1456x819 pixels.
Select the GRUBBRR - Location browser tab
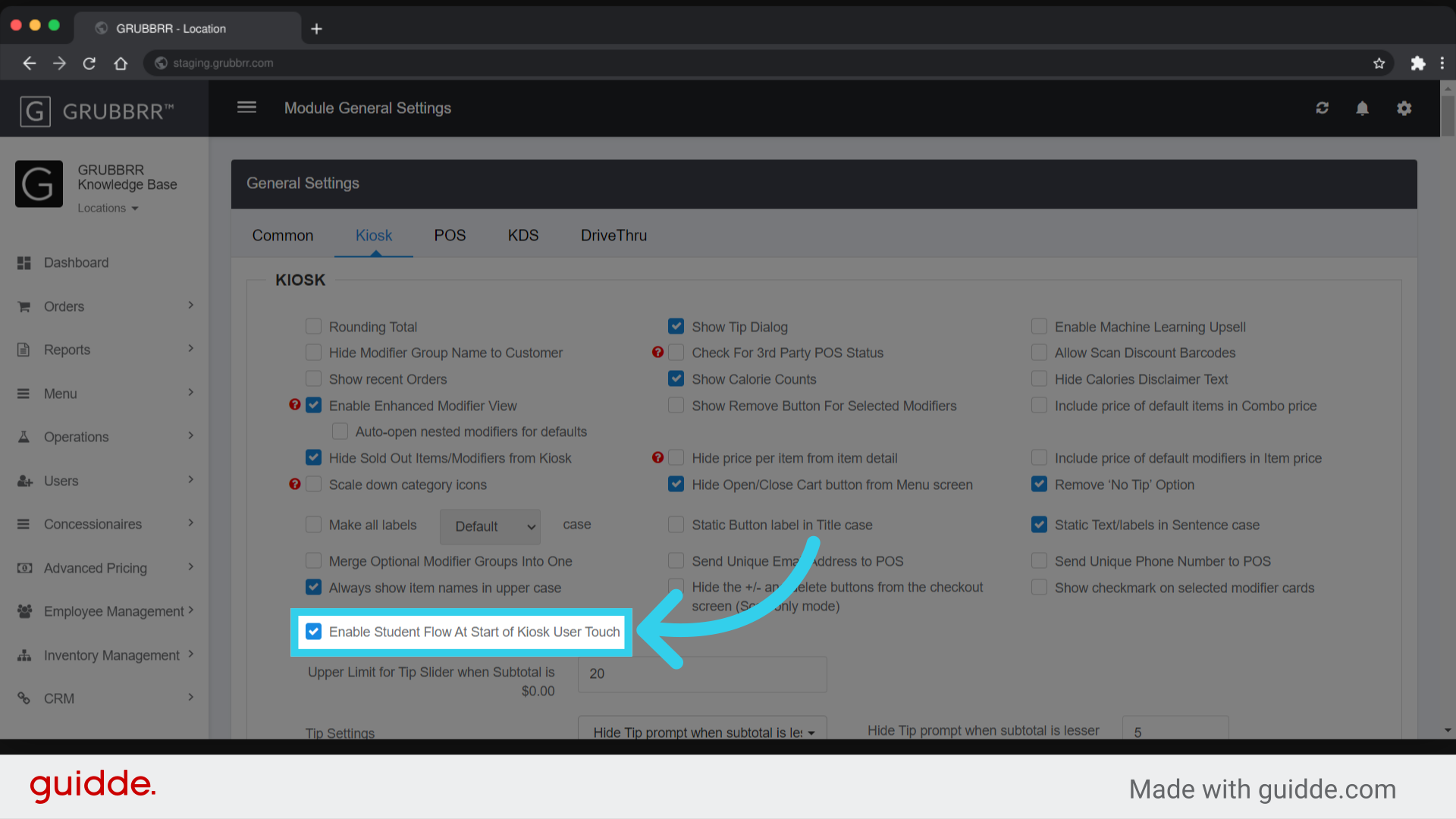coord(187,29)
